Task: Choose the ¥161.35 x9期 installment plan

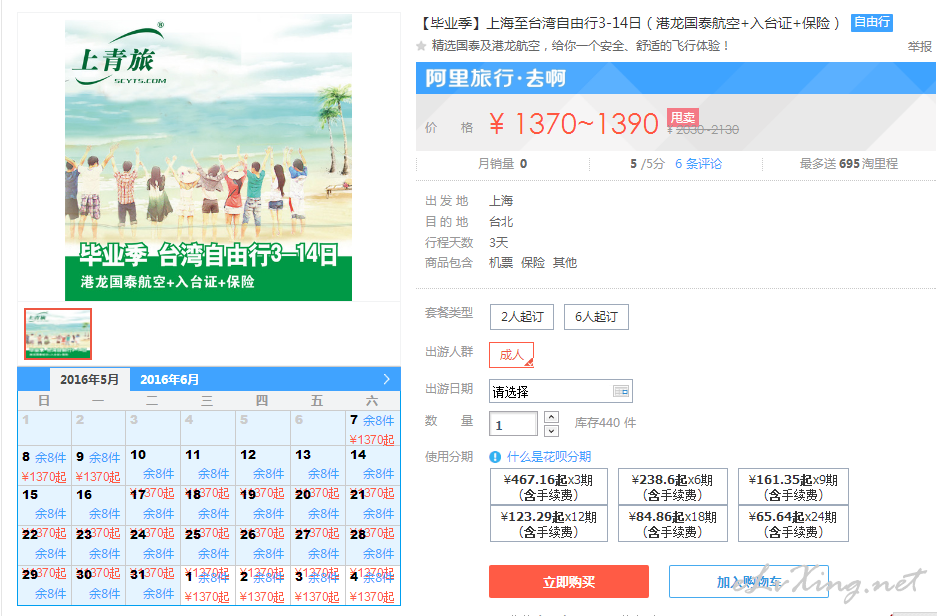Action: [793, 487]
